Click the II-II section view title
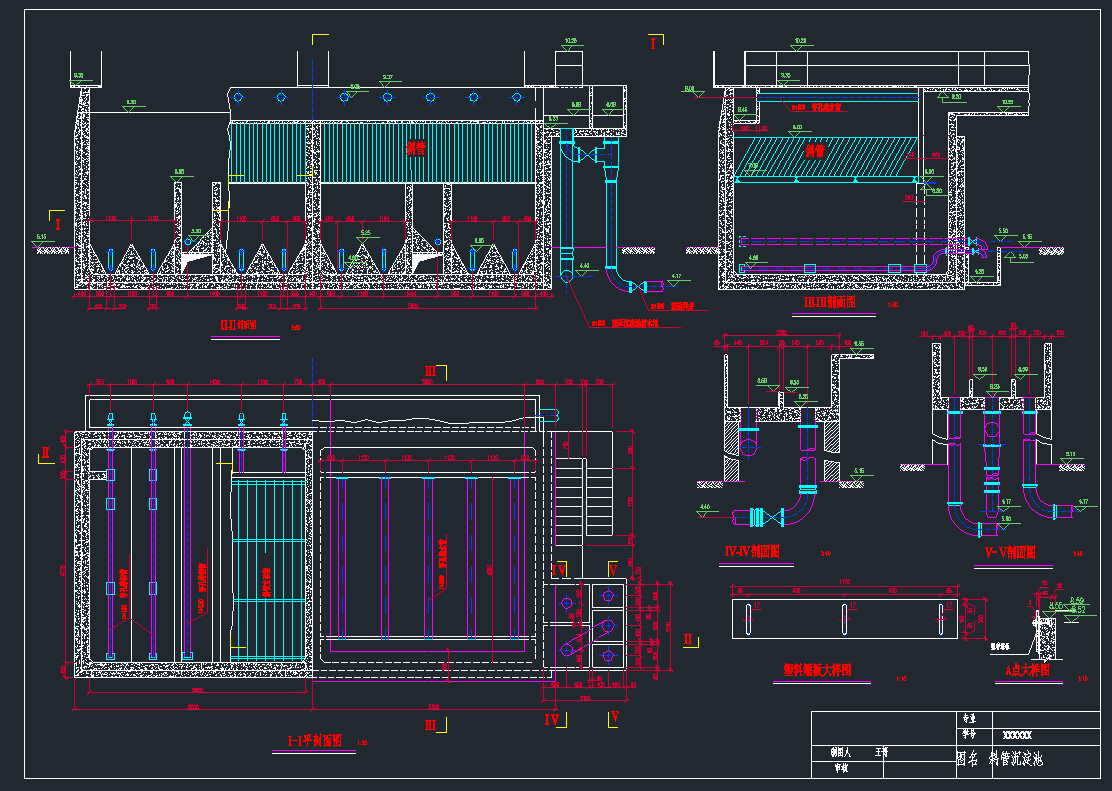Image resolution: width=1112 pixels, height=791 pixels. pos(238,324)
